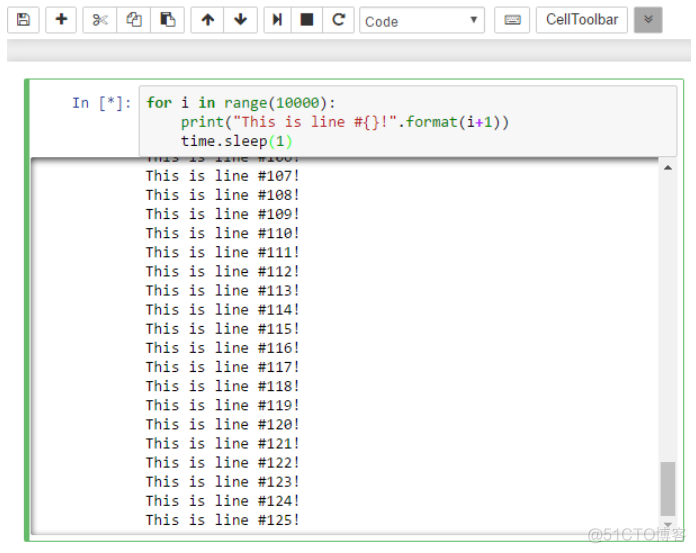This screenshot has width=696, height=553.
Task: Click output scrollbar down arrow
Action: pyautogui.click(x=668, y=525)
